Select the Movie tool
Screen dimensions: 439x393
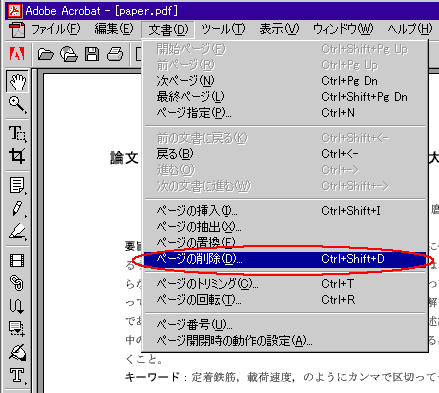pyautogui.click(x=17, y=260)
